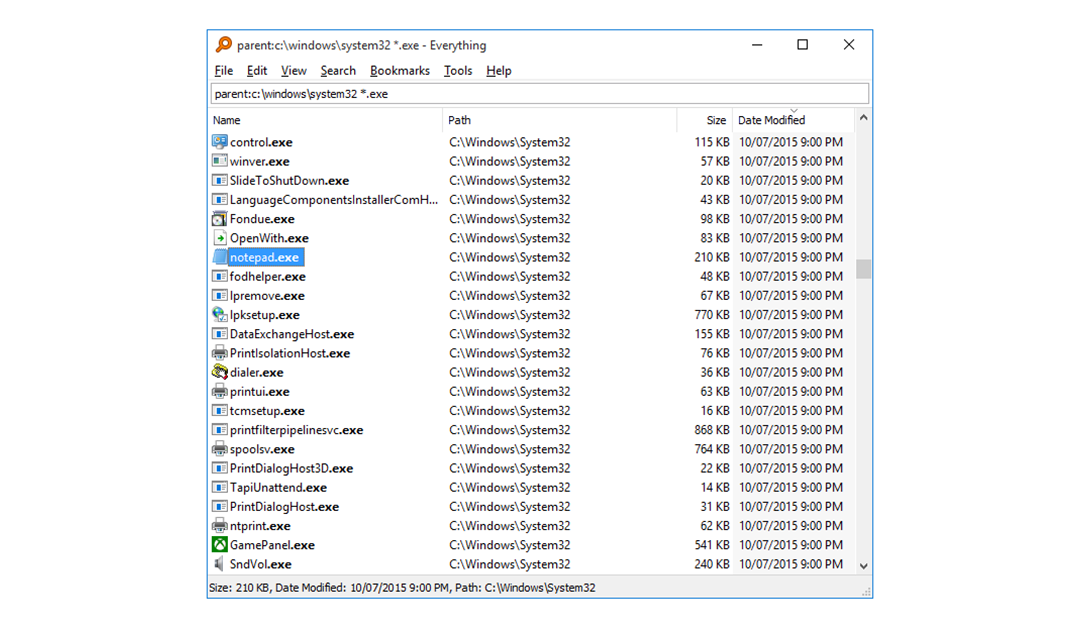
Task: Click the GamePanel.exe Xbox icon
Action: (x=219, y=545)
